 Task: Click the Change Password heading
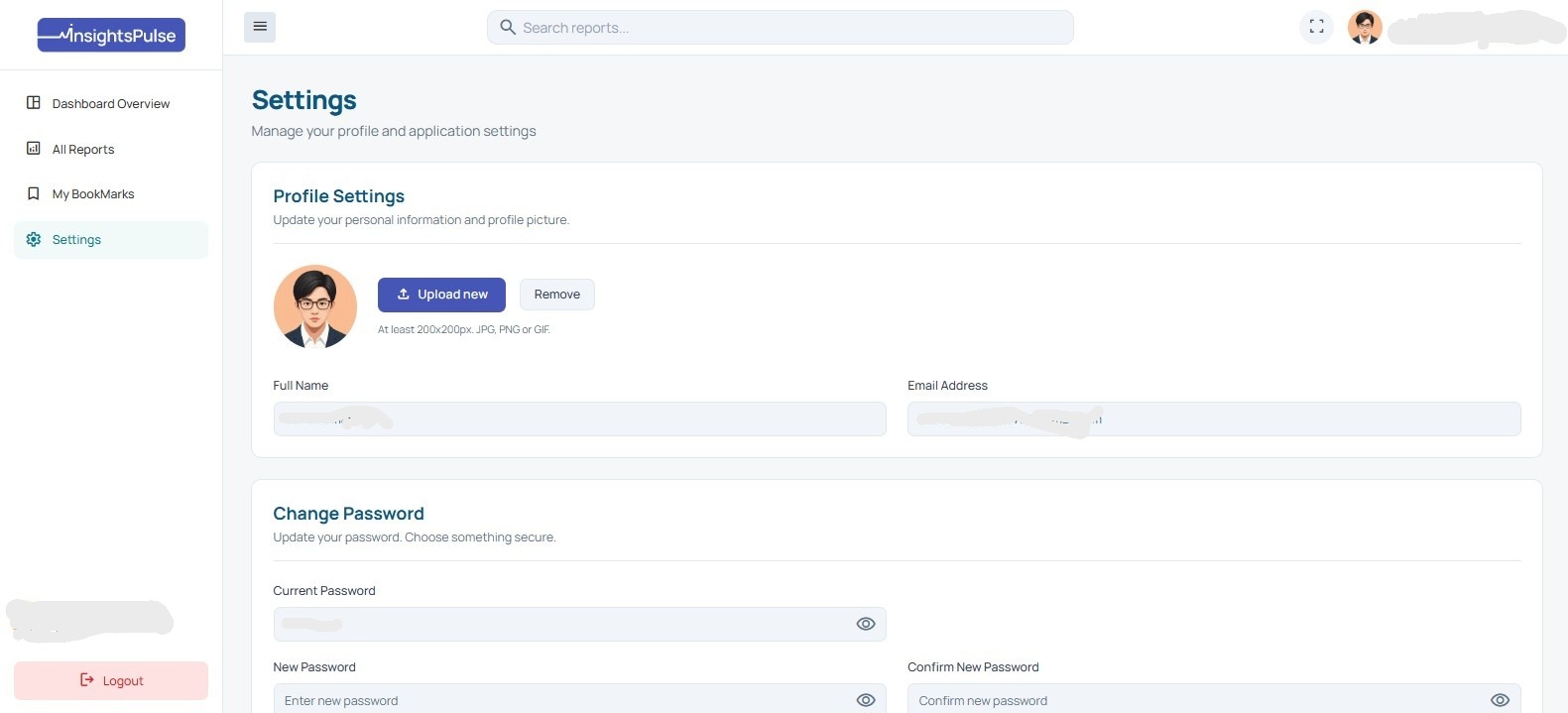pos(348,514)
